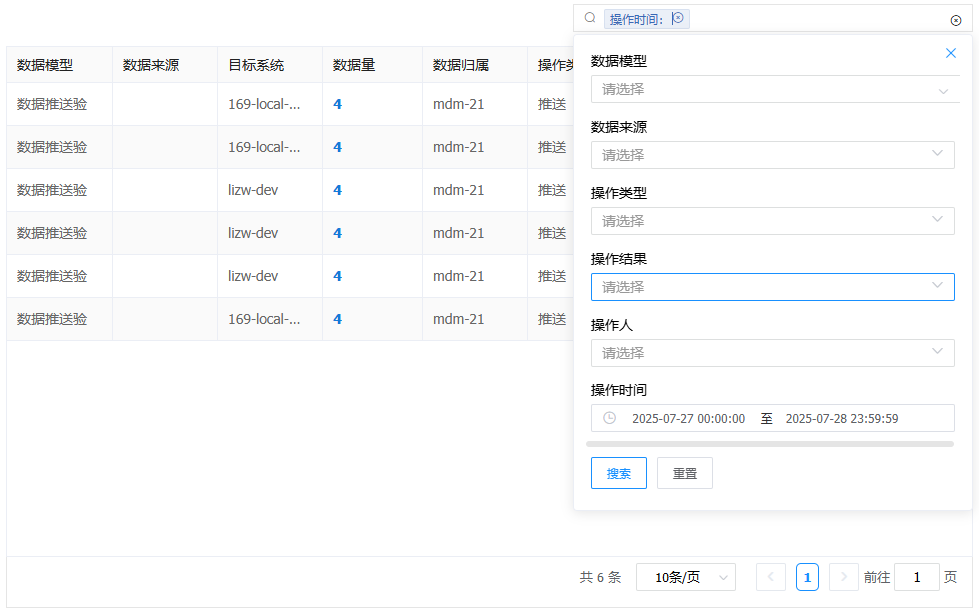Go to previous page arrow
The width and height of the screenshot is (979, 613).
coord(771,577)
